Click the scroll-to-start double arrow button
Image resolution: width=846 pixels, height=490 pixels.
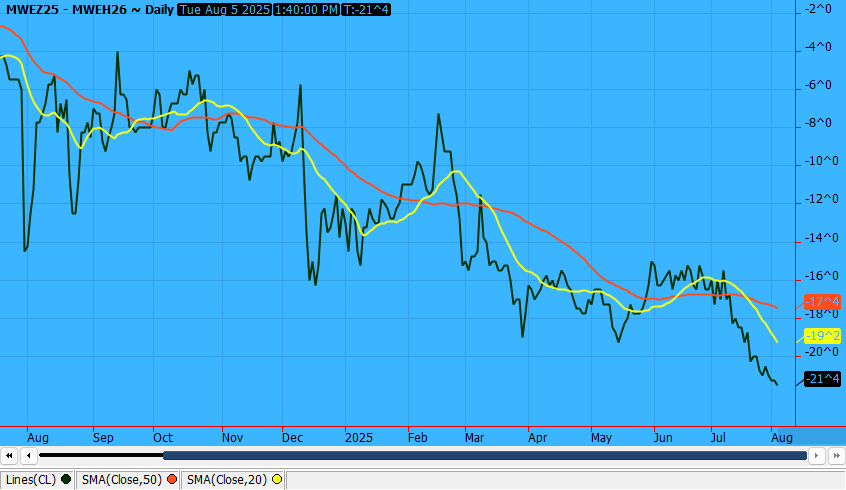coord(10,455)
